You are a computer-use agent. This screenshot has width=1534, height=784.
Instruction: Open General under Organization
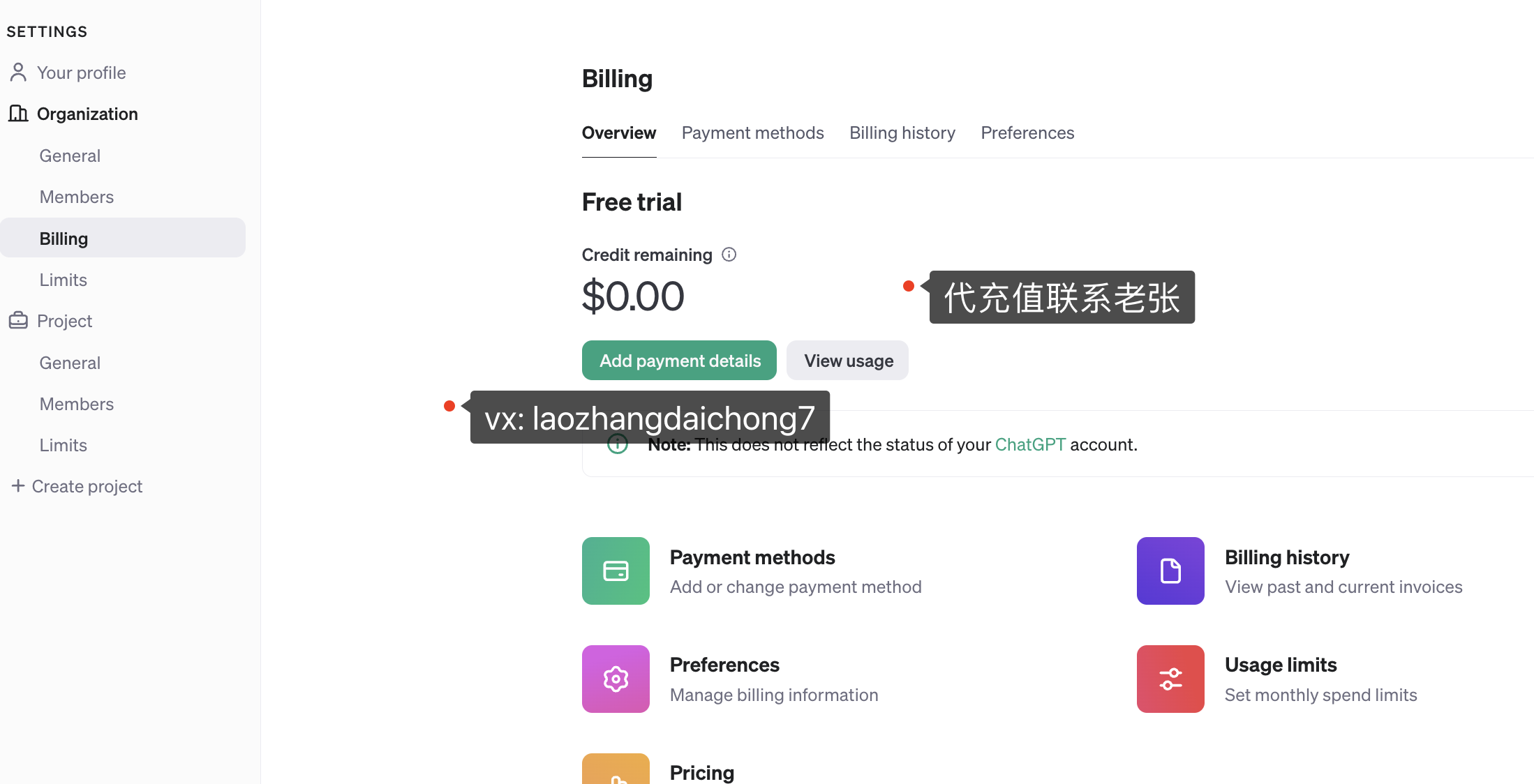click(70, 156)
